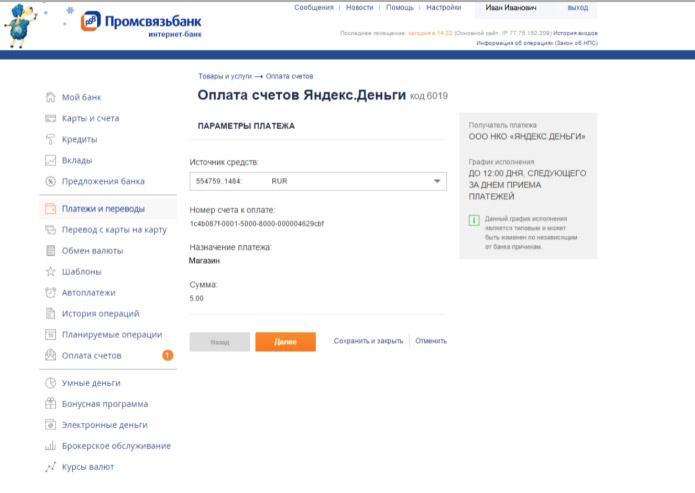
Task: Open История входов link
Action: 575,33
